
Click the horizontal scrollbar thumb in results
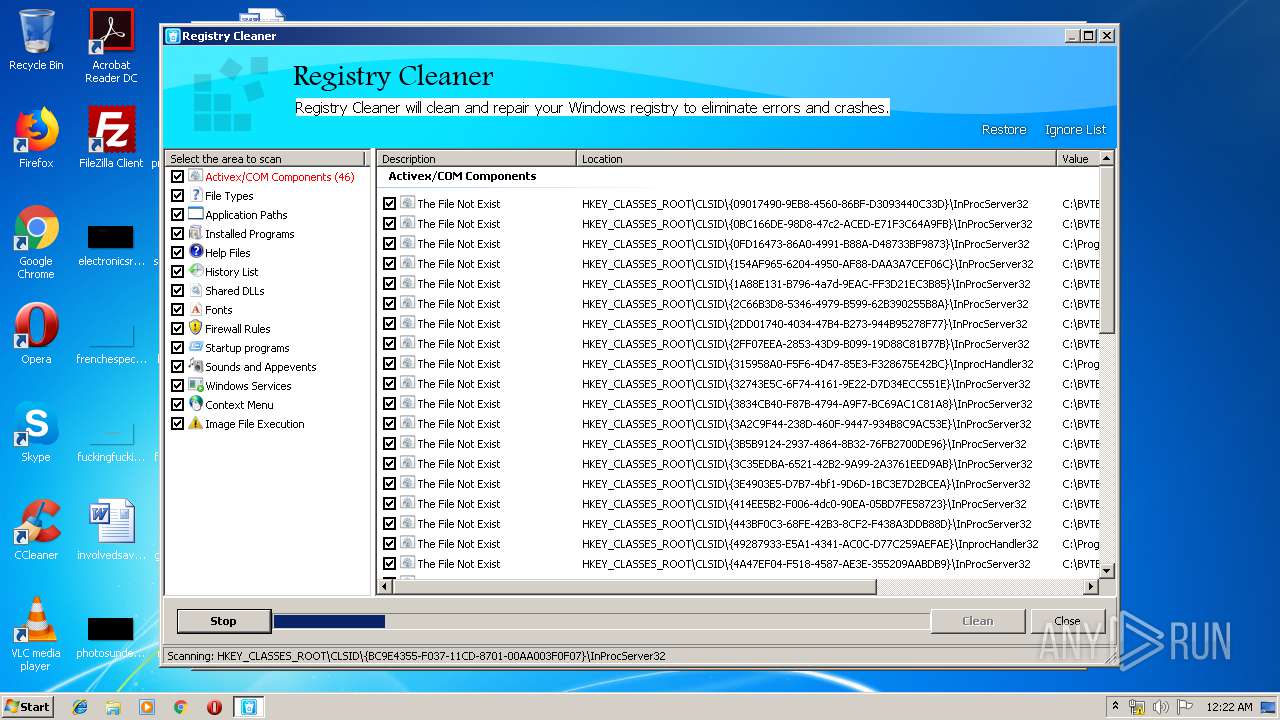tap(634, 587)
